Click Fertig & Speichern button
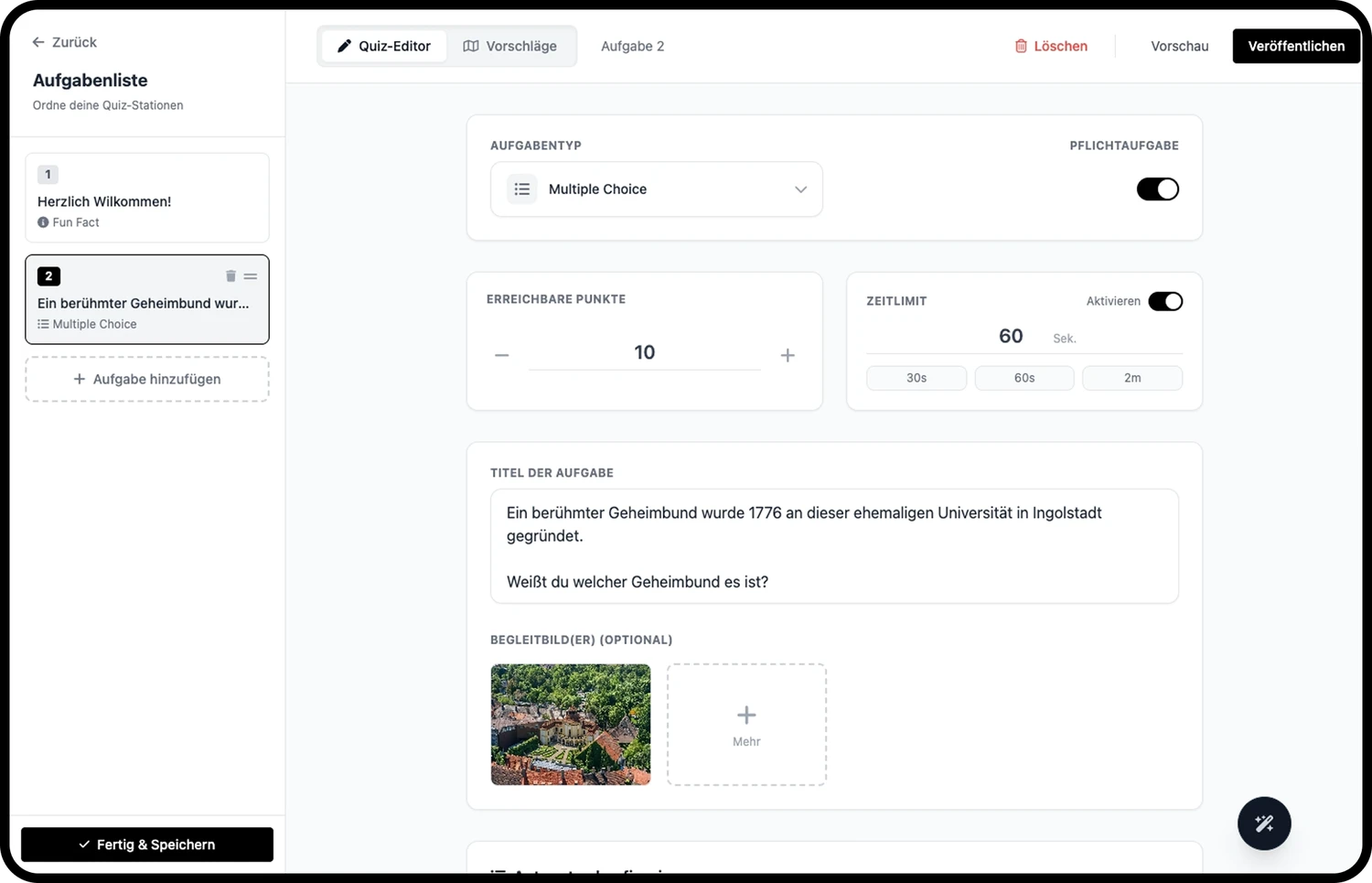The height and width of the screenshot is (883, 1372). pos(147,845)
